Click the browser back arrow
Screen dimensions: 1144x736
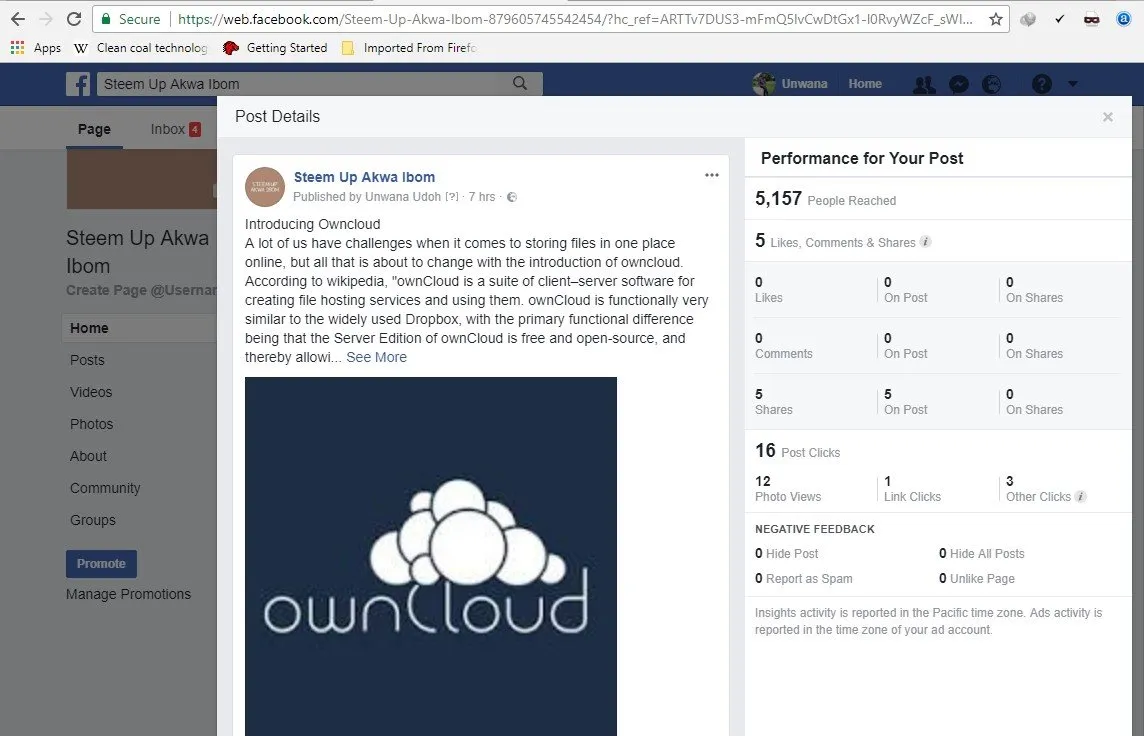click(18, 19)
